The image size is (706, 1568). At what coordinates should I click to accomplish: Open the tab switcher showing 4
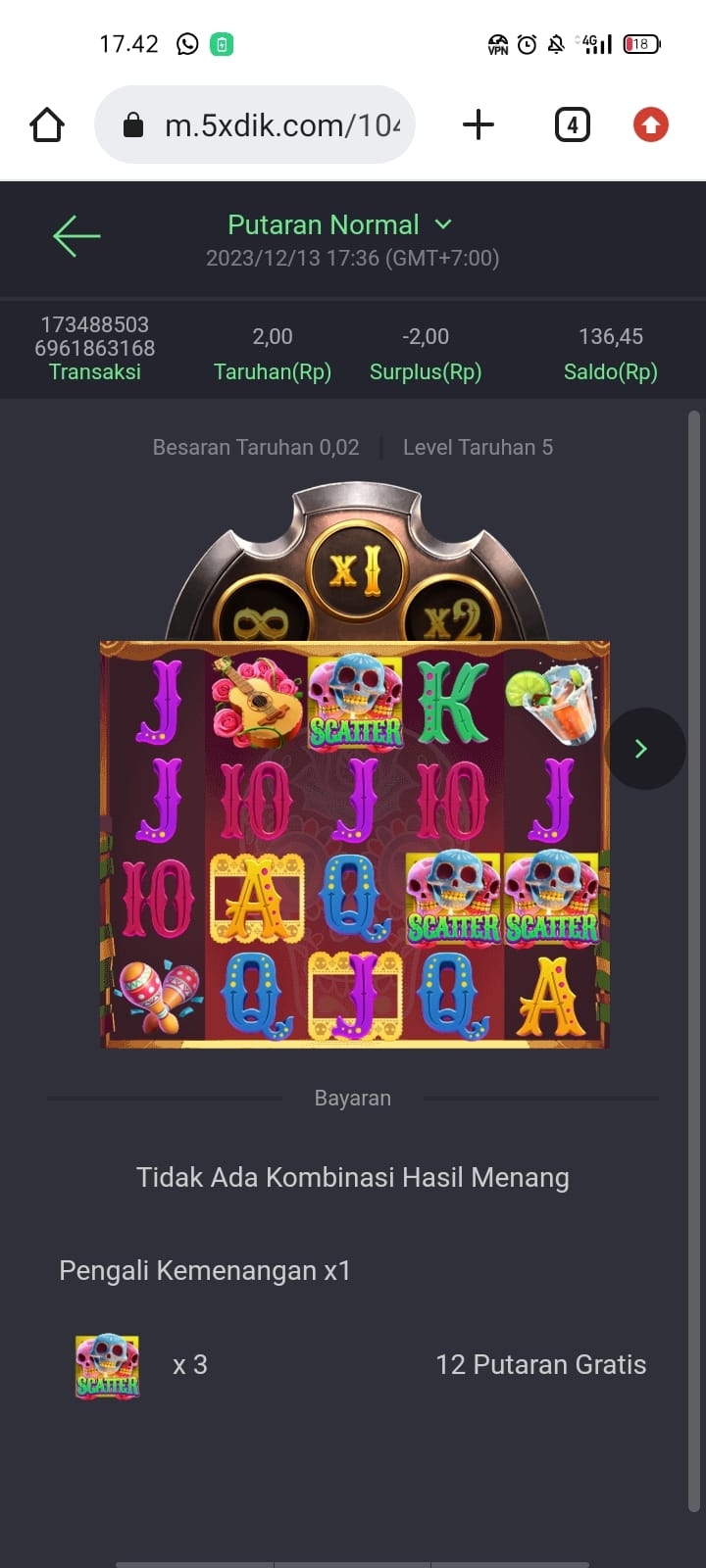(x=573, y=125)
